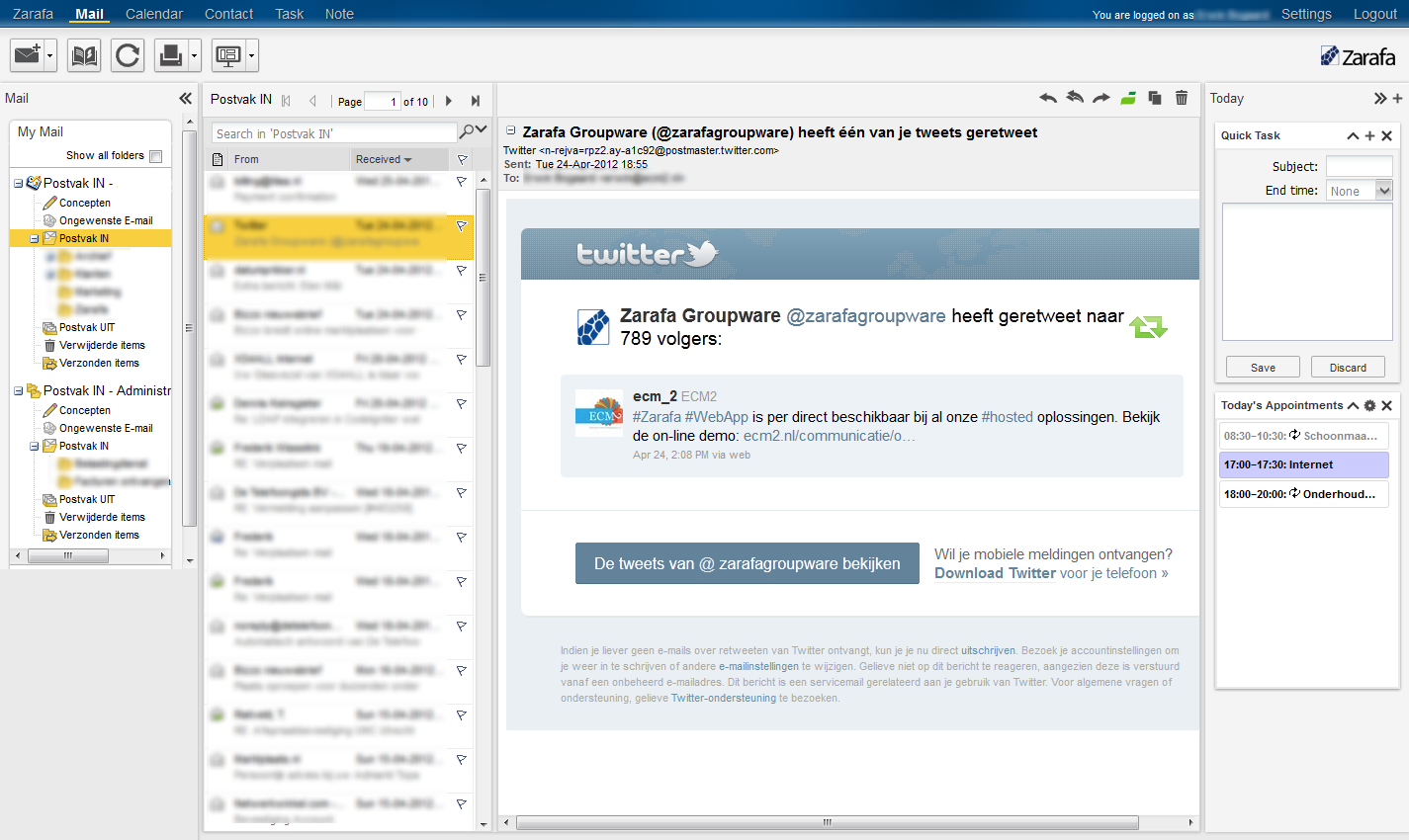Screen dimensions: 1409x840
Task: Focus the 'Search in Postvak IN' box
Action: tap(334, 132)
